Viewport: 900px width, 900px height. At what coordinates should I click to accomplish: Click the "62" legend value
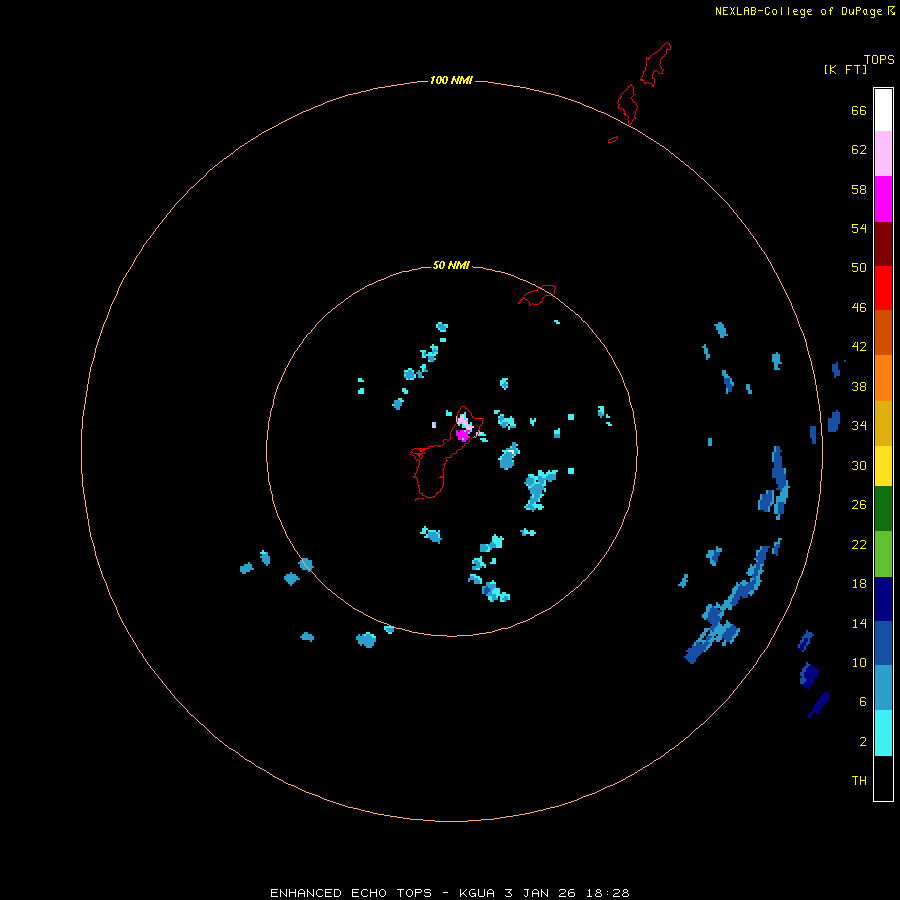tap(859, 150)
